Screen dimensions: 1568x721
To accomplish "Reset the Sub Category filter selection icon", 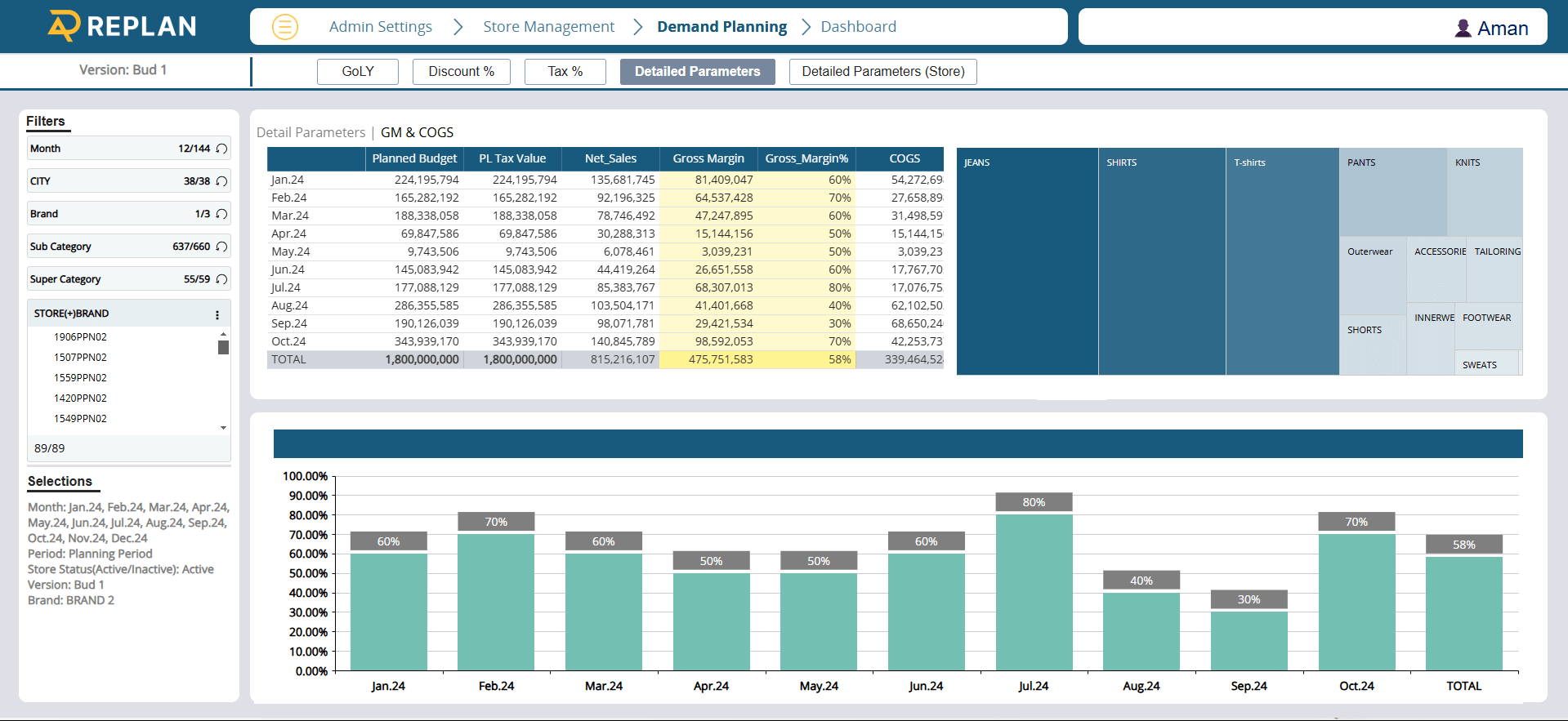I will [x=221, y=247].
